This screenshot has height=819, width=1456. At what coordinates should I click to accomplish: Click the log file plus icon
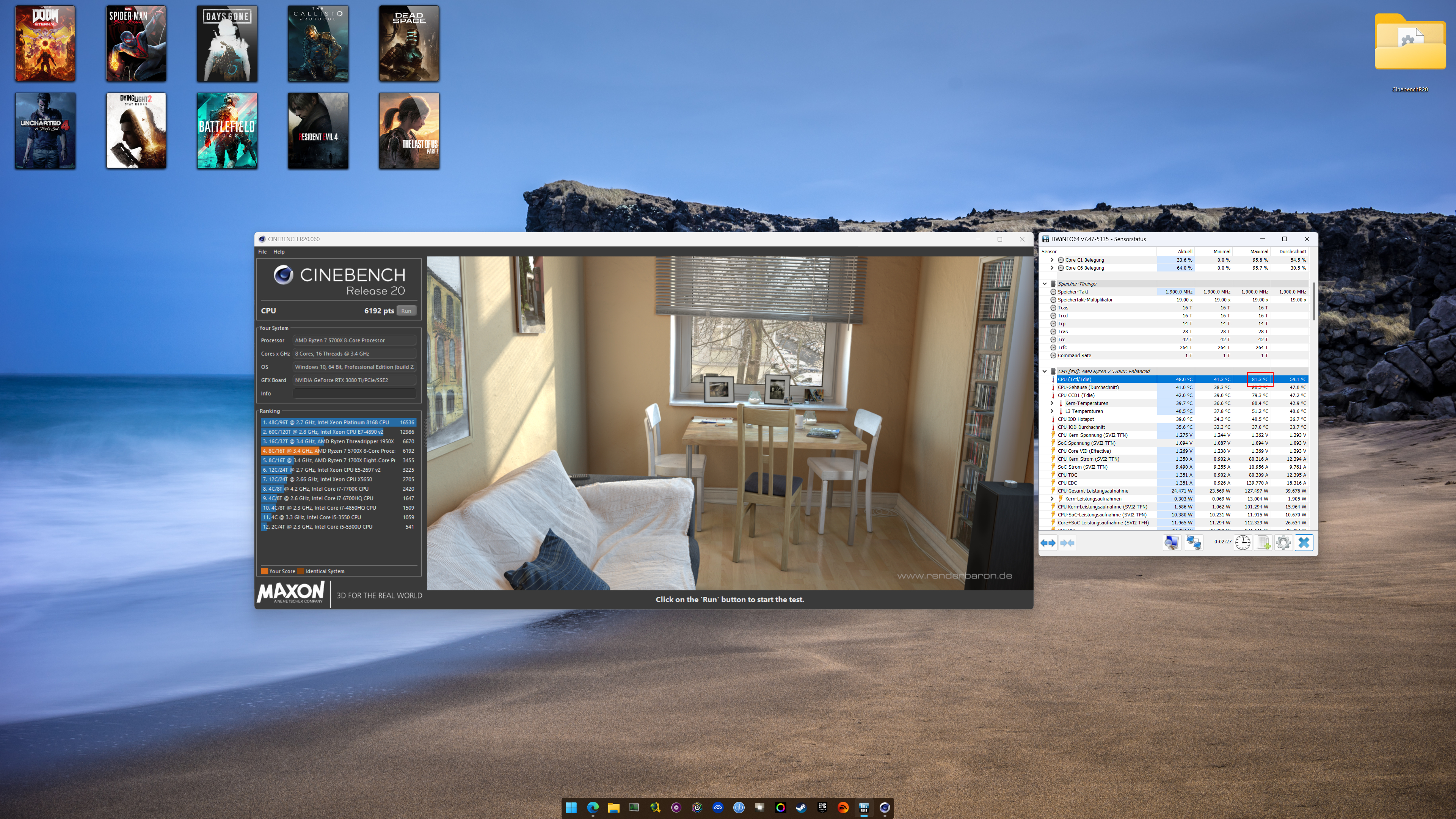pos(1263,543)
